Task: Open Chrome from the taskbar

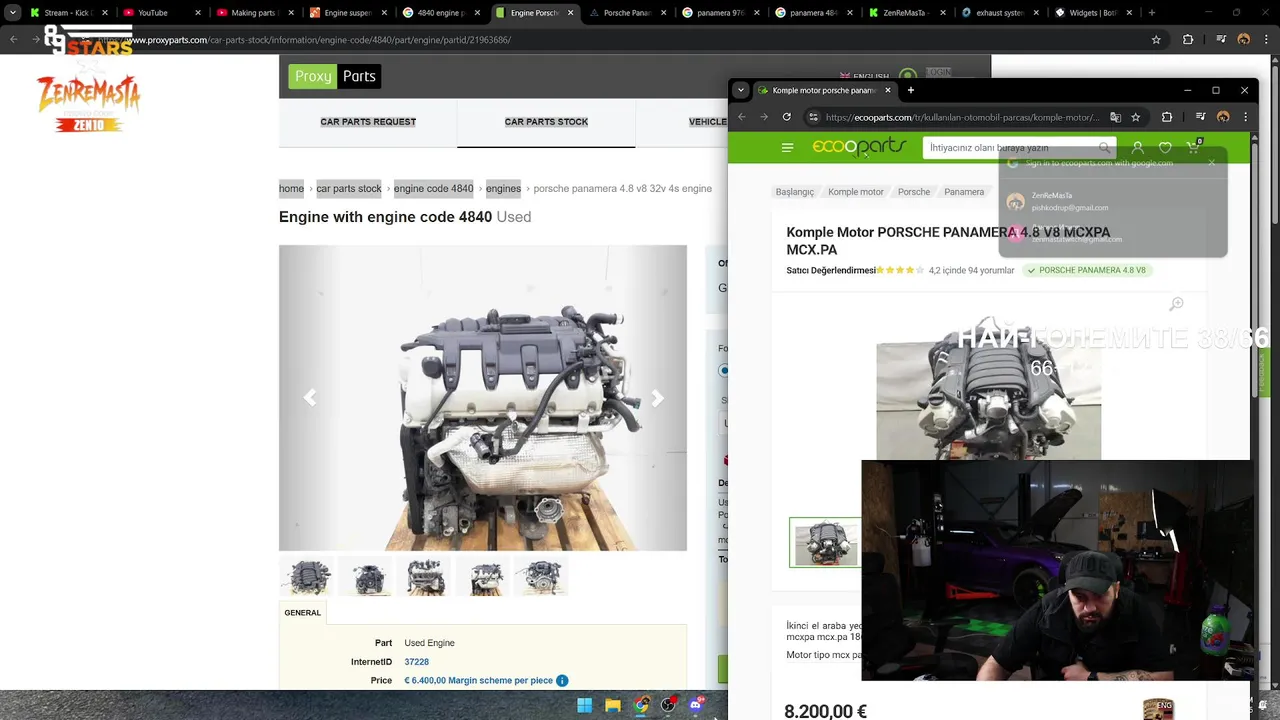Action: 641,705
